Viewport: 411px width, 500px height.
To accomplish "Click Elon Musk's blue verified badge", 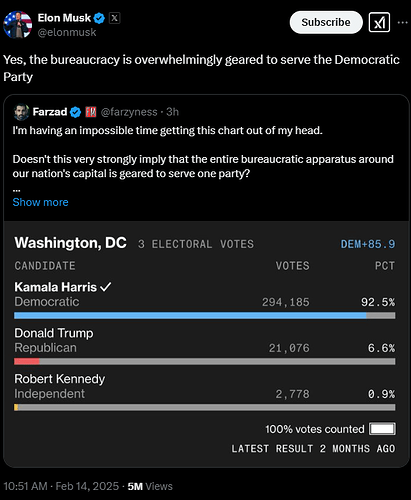I will pos(99,18).
